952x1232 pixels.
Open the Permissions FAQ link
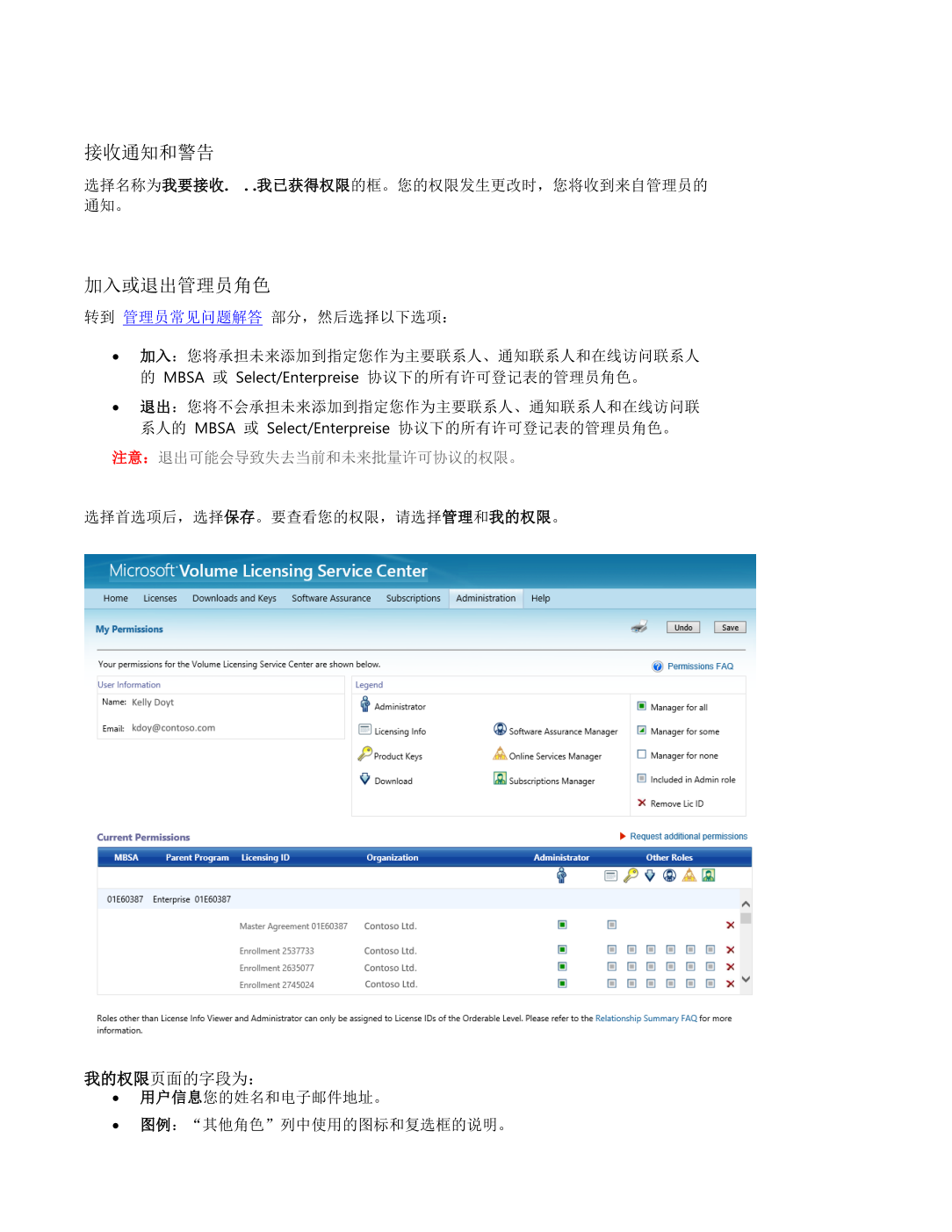(x=699, y=666)
